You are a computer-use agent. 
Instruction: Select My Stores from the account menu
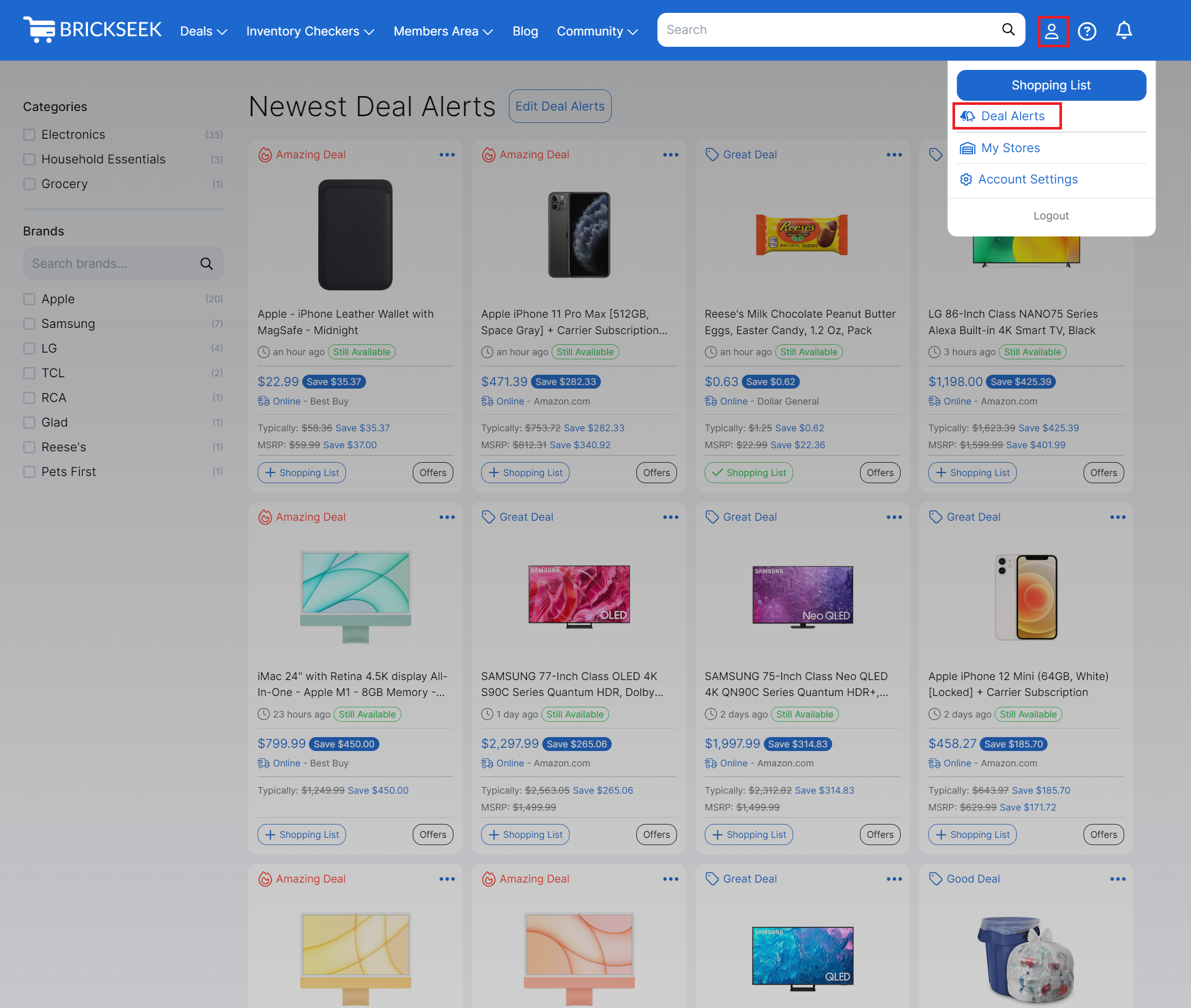(x=1010, y=148)
